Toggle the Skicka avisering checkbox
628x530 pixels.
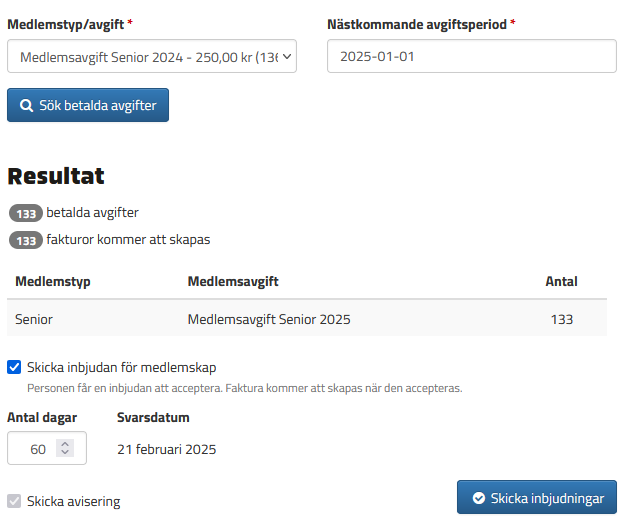[x=14, y=501]
